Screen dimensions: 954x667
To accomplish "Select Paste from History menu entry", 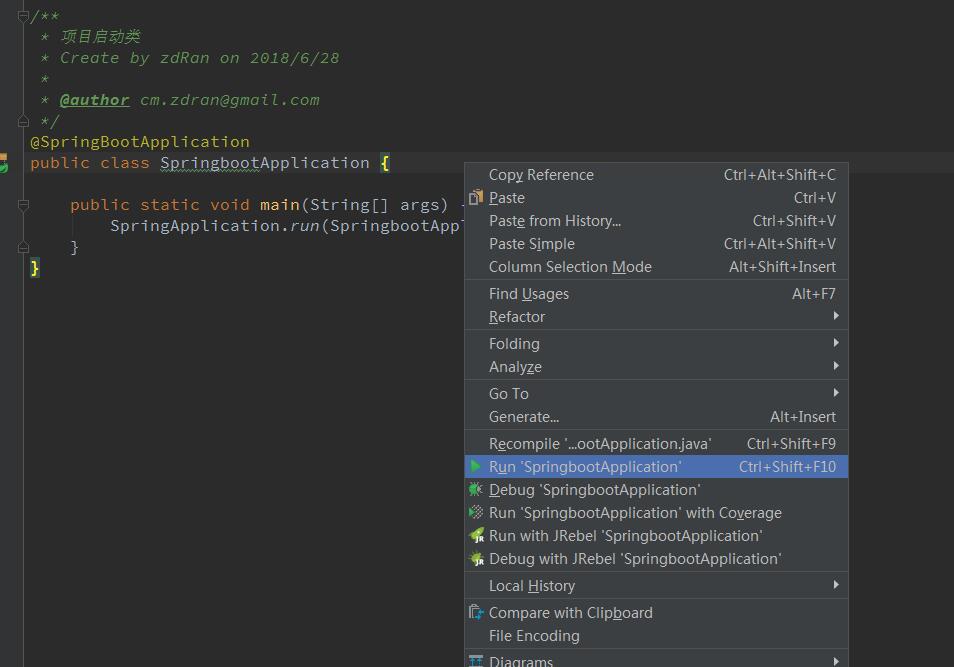I will pyautogui.click(x=656, y=221).
